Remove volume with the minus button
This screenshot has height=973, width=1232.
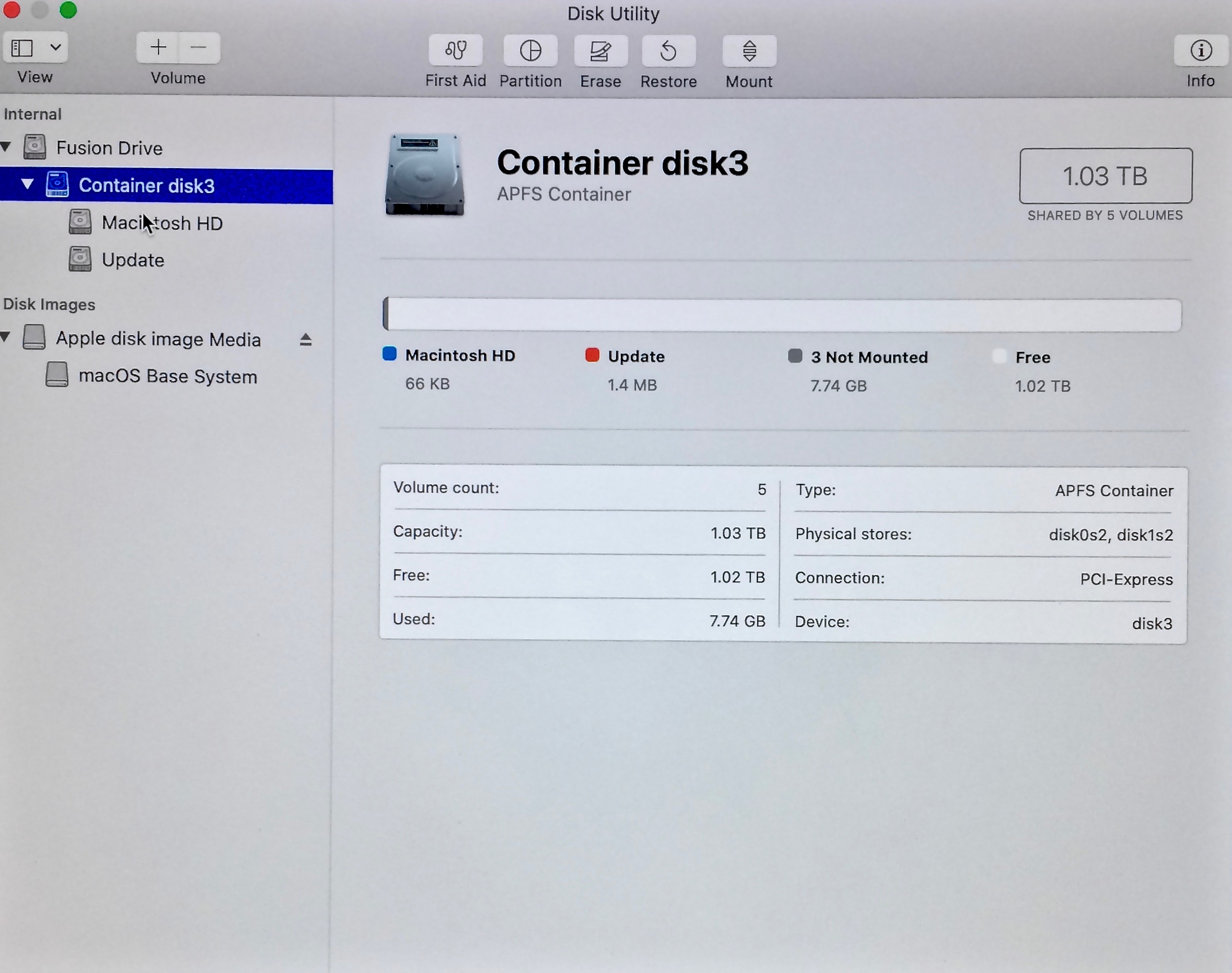(x=199, y=47)
